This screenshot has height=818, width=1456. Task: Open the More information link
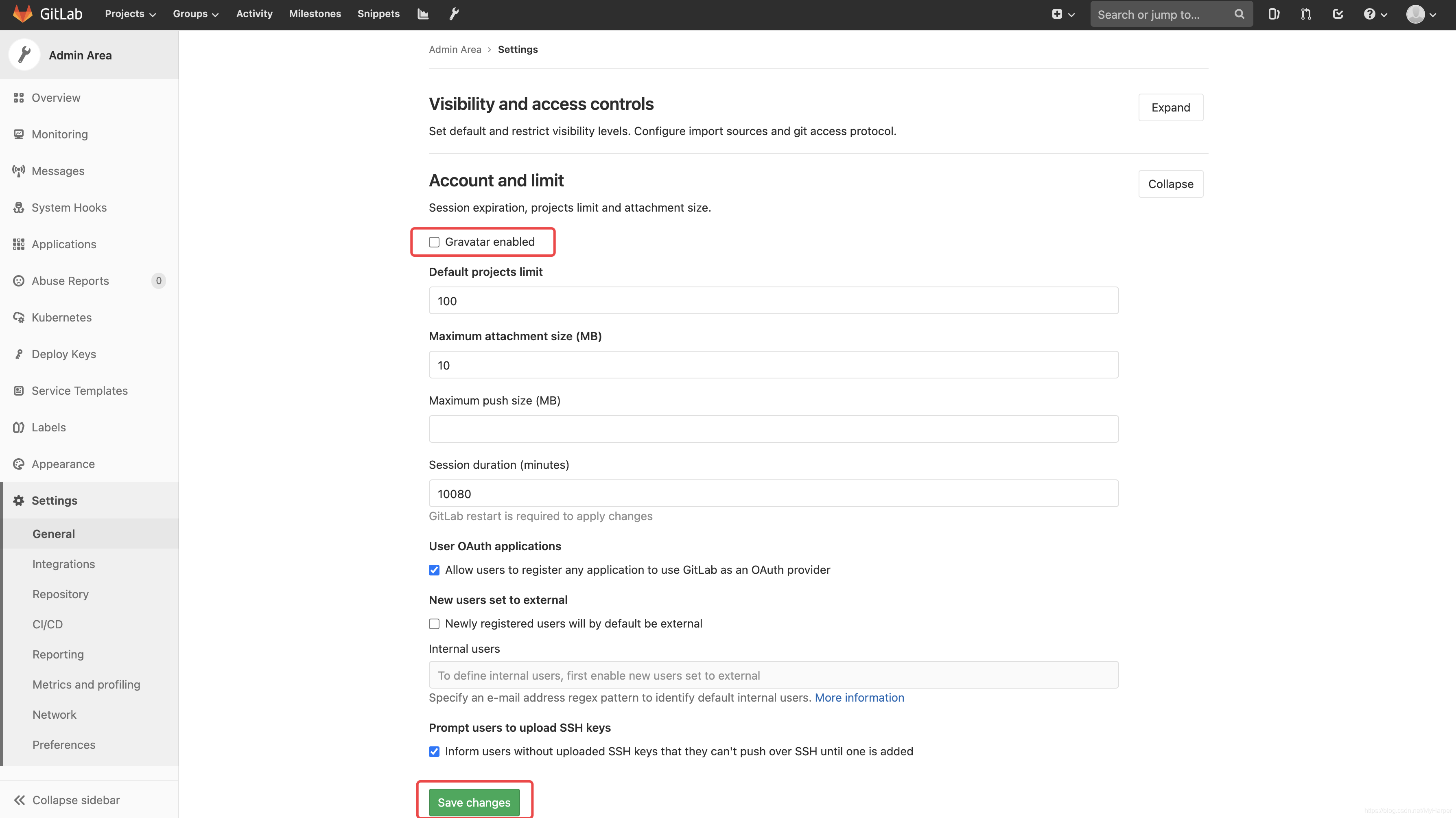point(859,698)
